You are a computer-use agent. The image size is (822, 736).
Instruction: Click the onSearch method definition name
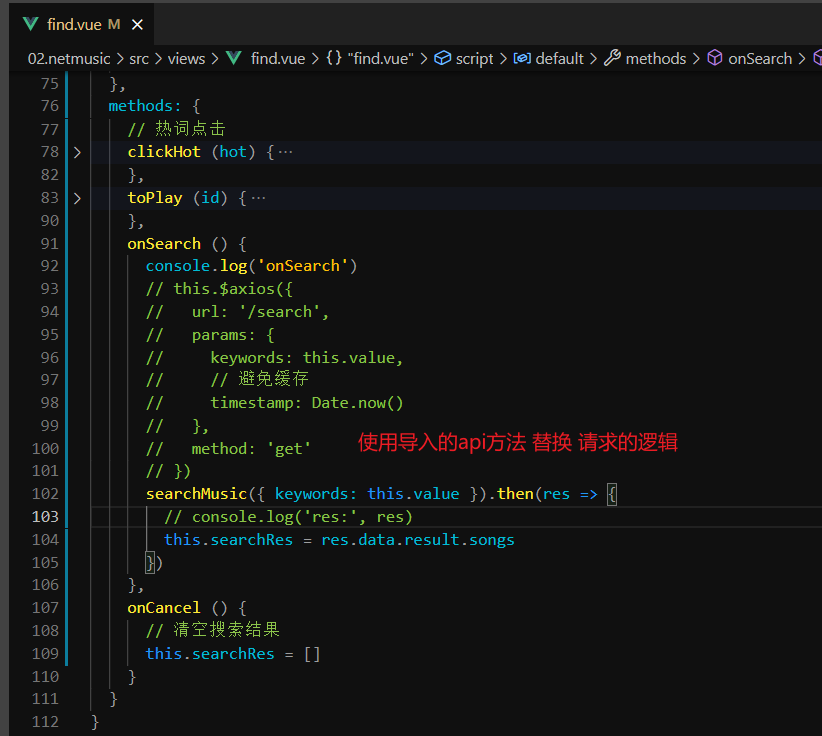pyautogui.click(x=164, y=244)
